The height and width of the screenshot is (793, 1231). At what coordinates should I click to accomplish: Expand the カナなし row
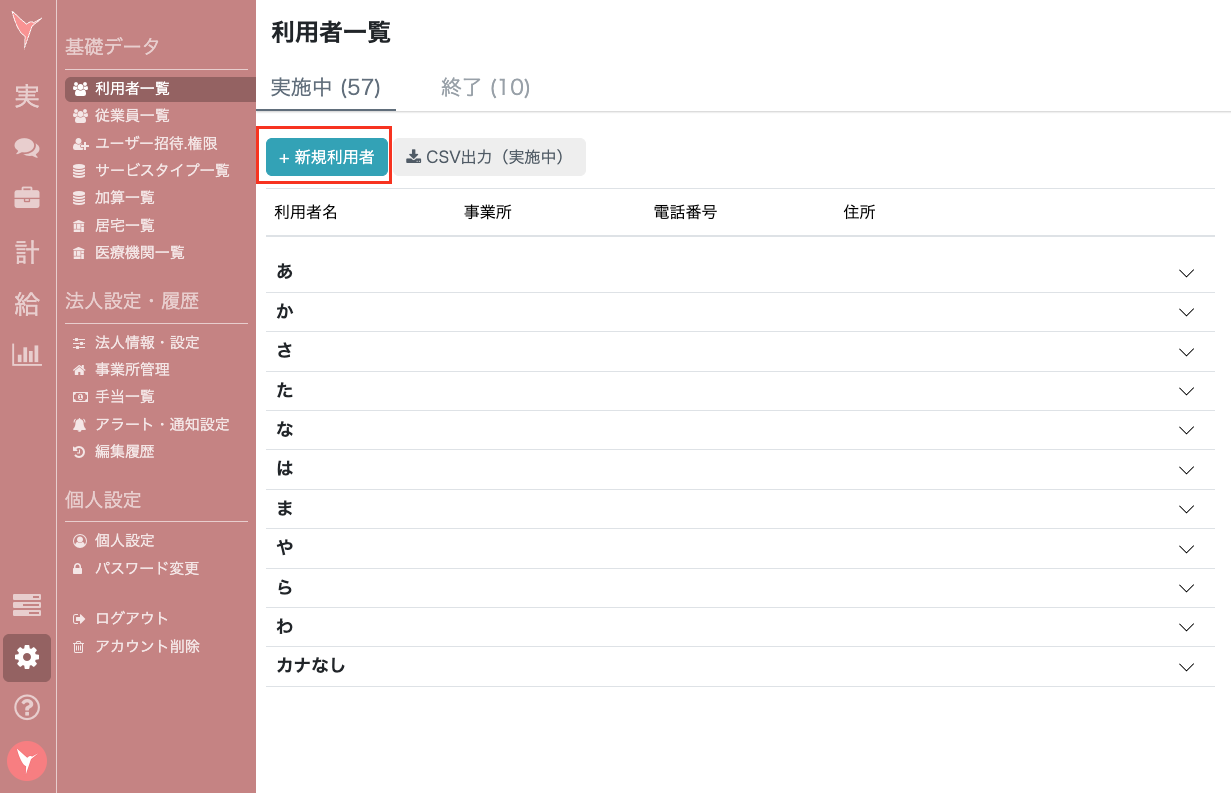click(x=1186, y=666)
